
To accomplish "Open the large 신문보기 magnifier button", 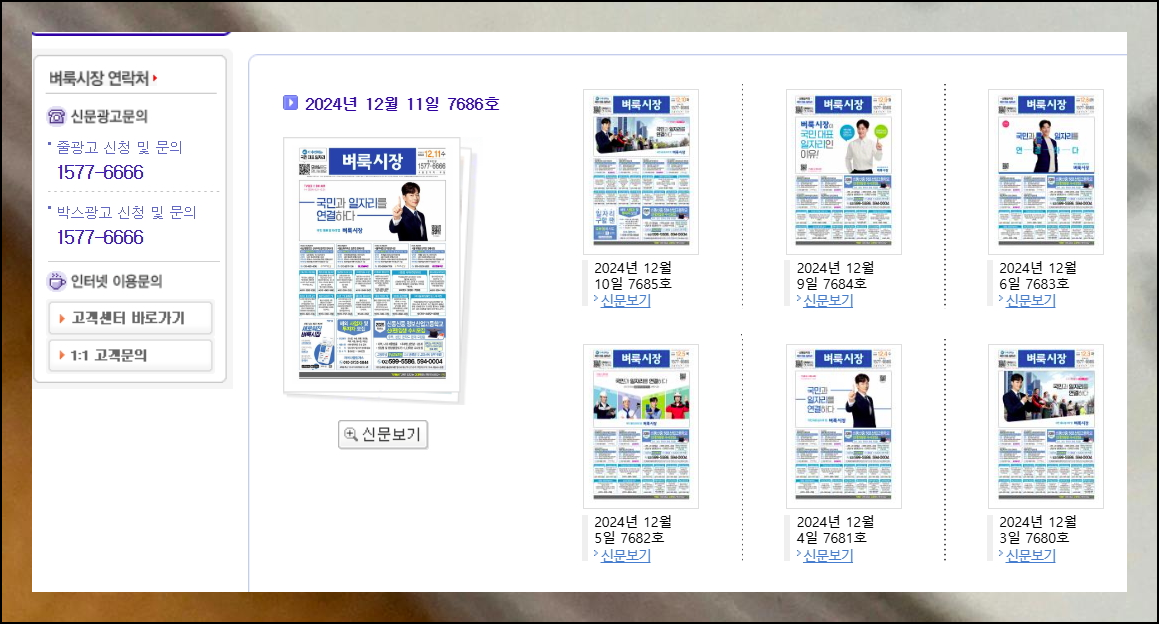I will coord(383,434).
